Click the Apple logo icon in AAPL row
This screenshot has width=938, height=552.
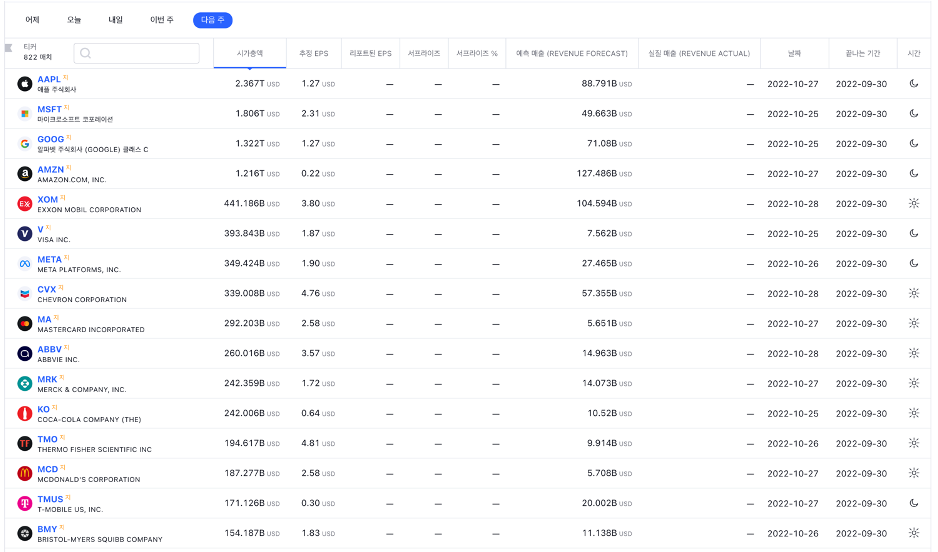(x=25, y=84)
